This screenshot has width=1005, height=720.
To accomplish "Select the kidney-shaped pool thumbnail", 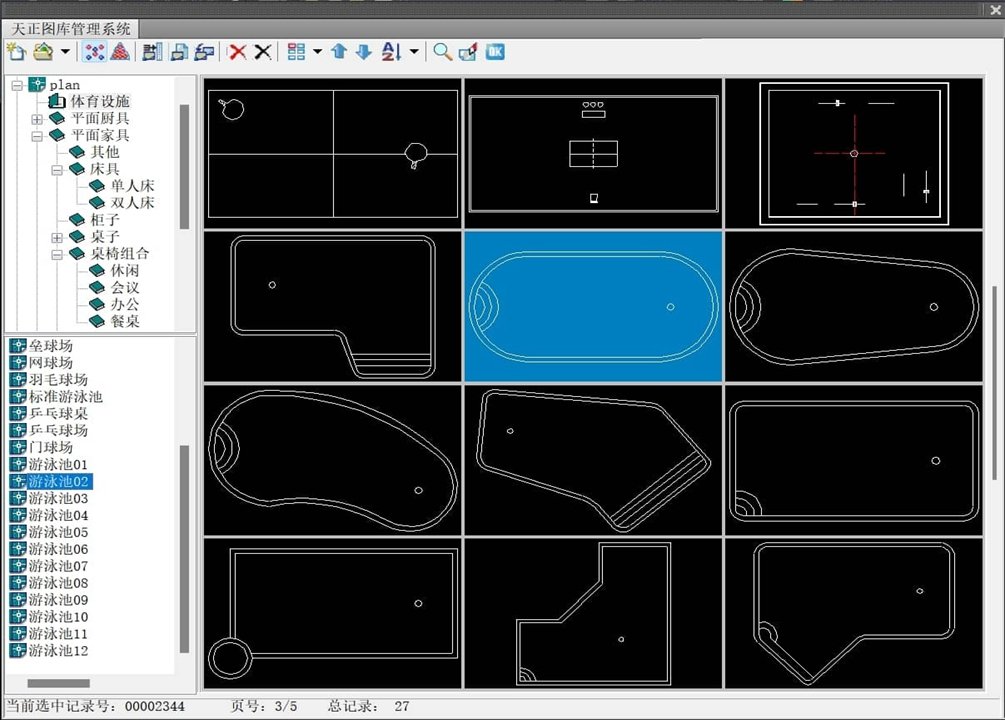I will [333, 460].
